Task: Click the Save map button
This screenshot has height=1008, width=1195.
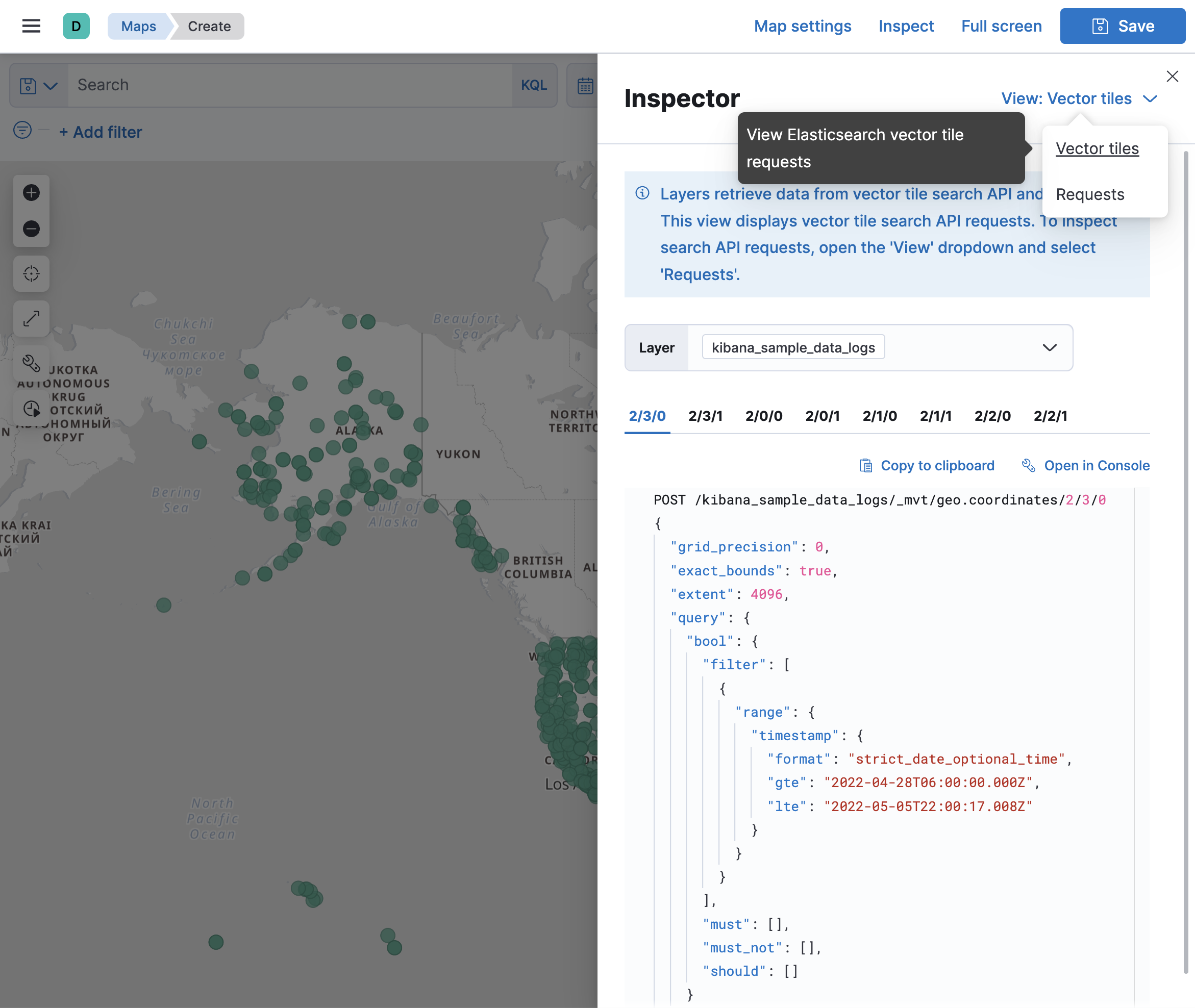Action: click(1122, 27)
